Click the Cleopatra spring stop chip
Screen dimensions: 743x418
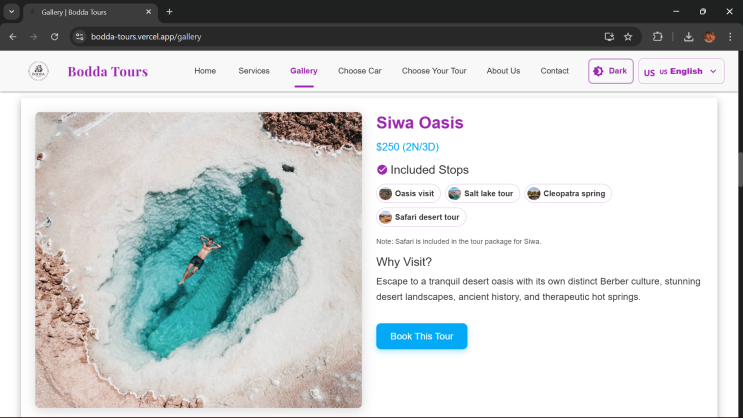(568, 193)
